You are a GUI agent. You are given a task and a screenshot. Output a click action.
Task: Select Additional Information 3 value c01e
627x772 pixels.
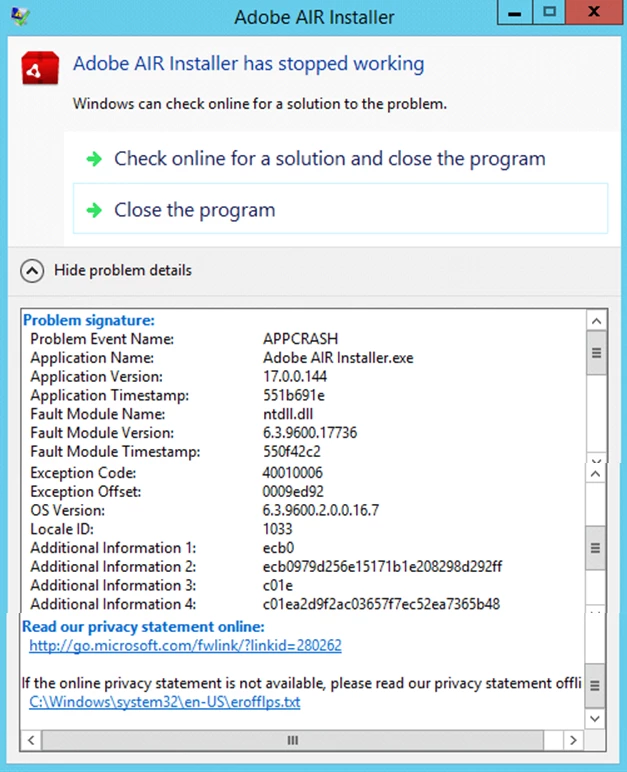point(277,585)
